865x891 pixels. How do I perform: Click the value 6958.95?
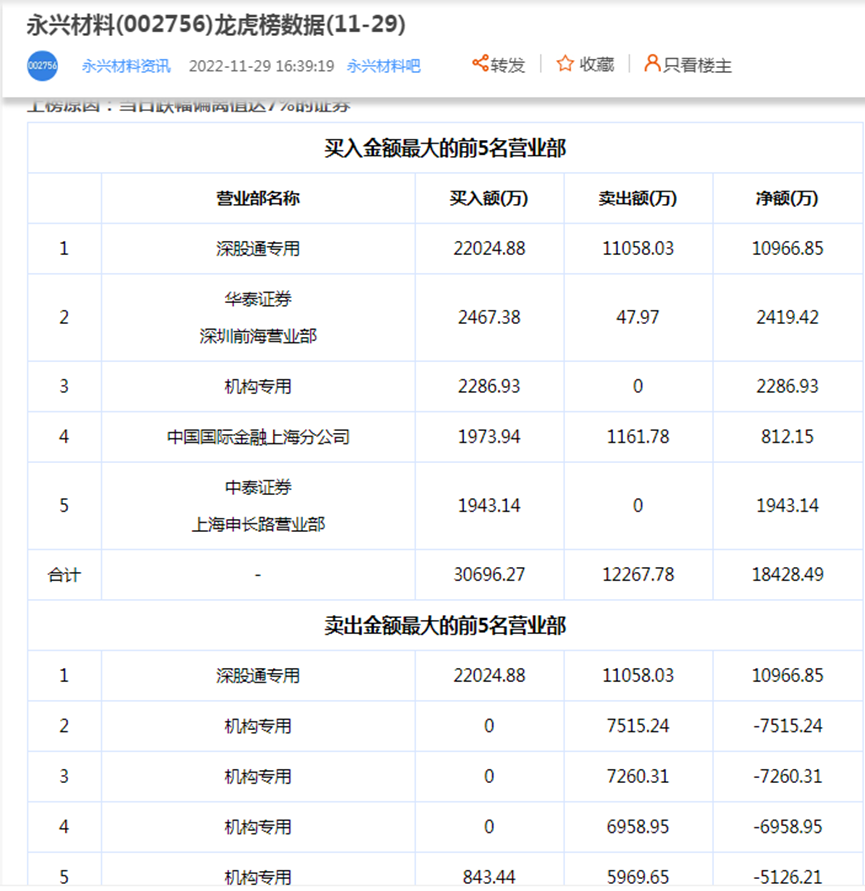638,827
